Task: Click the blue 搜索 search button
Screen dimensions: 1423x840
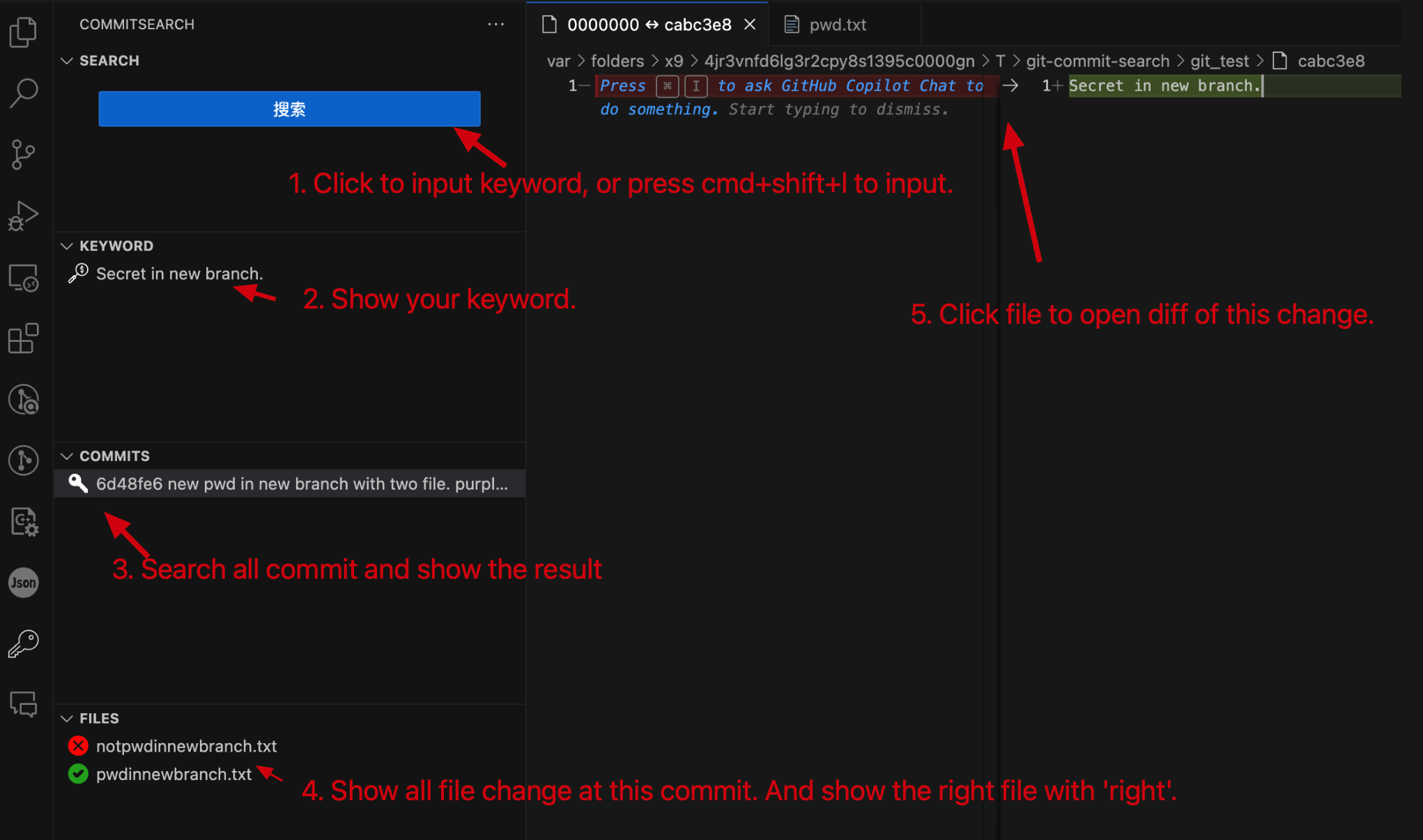Action: [x=289, y=109]
